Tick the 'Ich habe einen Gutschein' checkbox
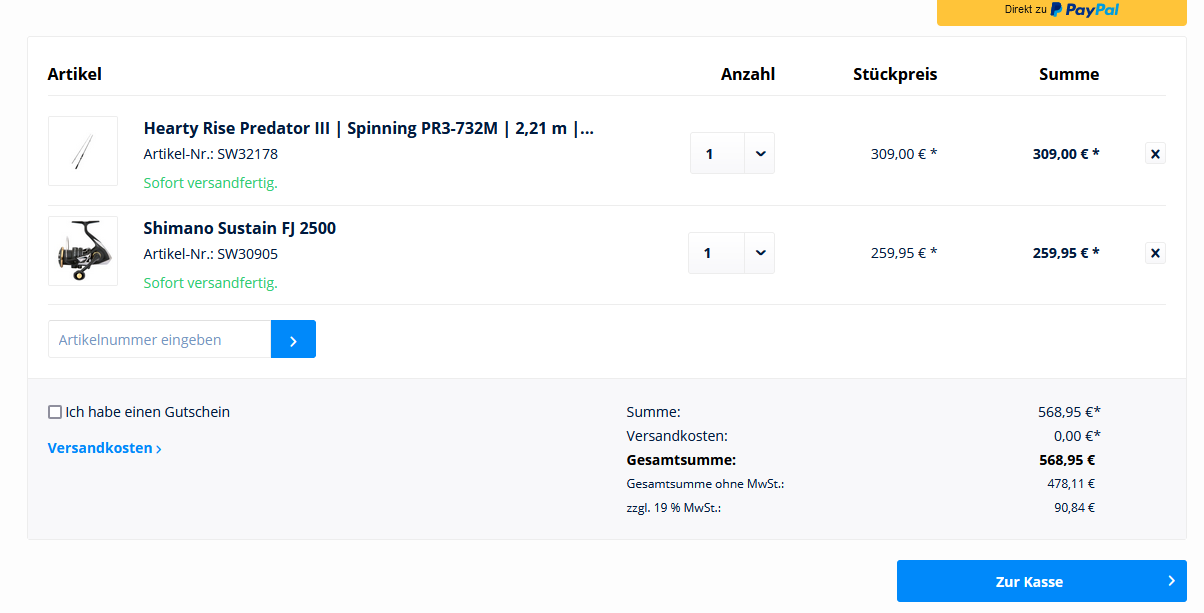Screen dimensions: 1204x613 (55, 412)
